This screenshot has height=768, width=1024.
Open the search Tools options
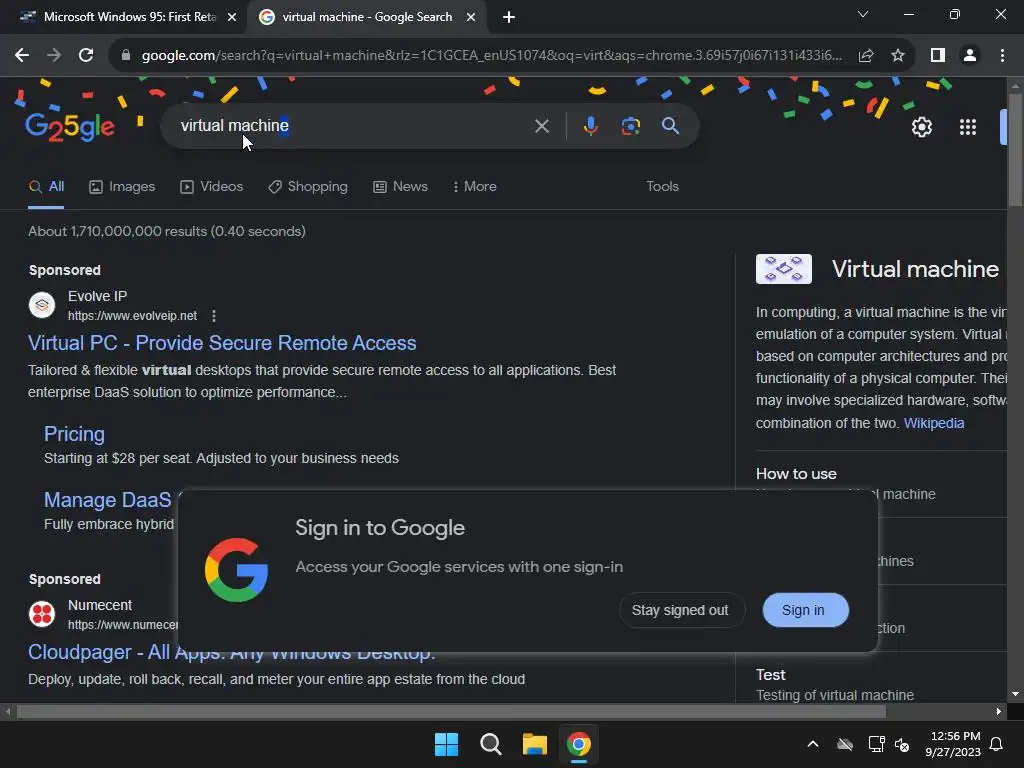tap(662, 187)
